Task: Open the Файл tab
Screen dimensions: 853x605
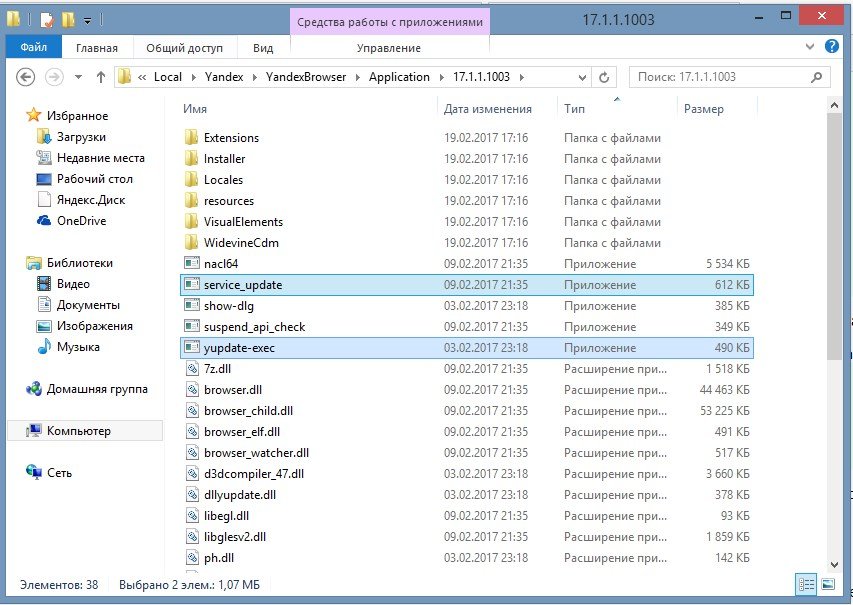Action: click(x=34, y=47)
